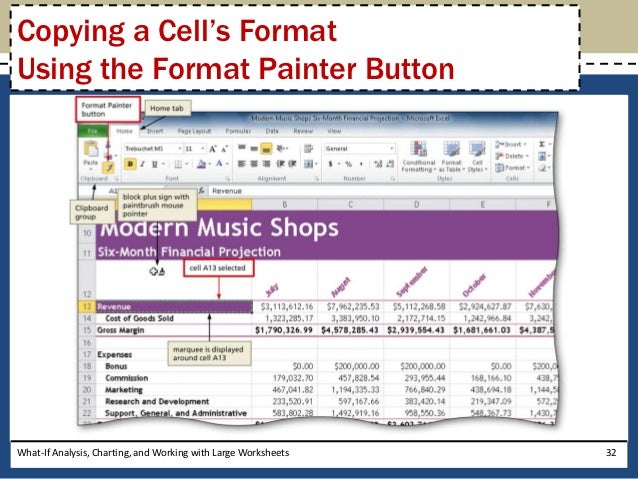Open Cell Styles gallery
Image resolution: width=638 pixels, height=479 pixels.
coord(477,157)
